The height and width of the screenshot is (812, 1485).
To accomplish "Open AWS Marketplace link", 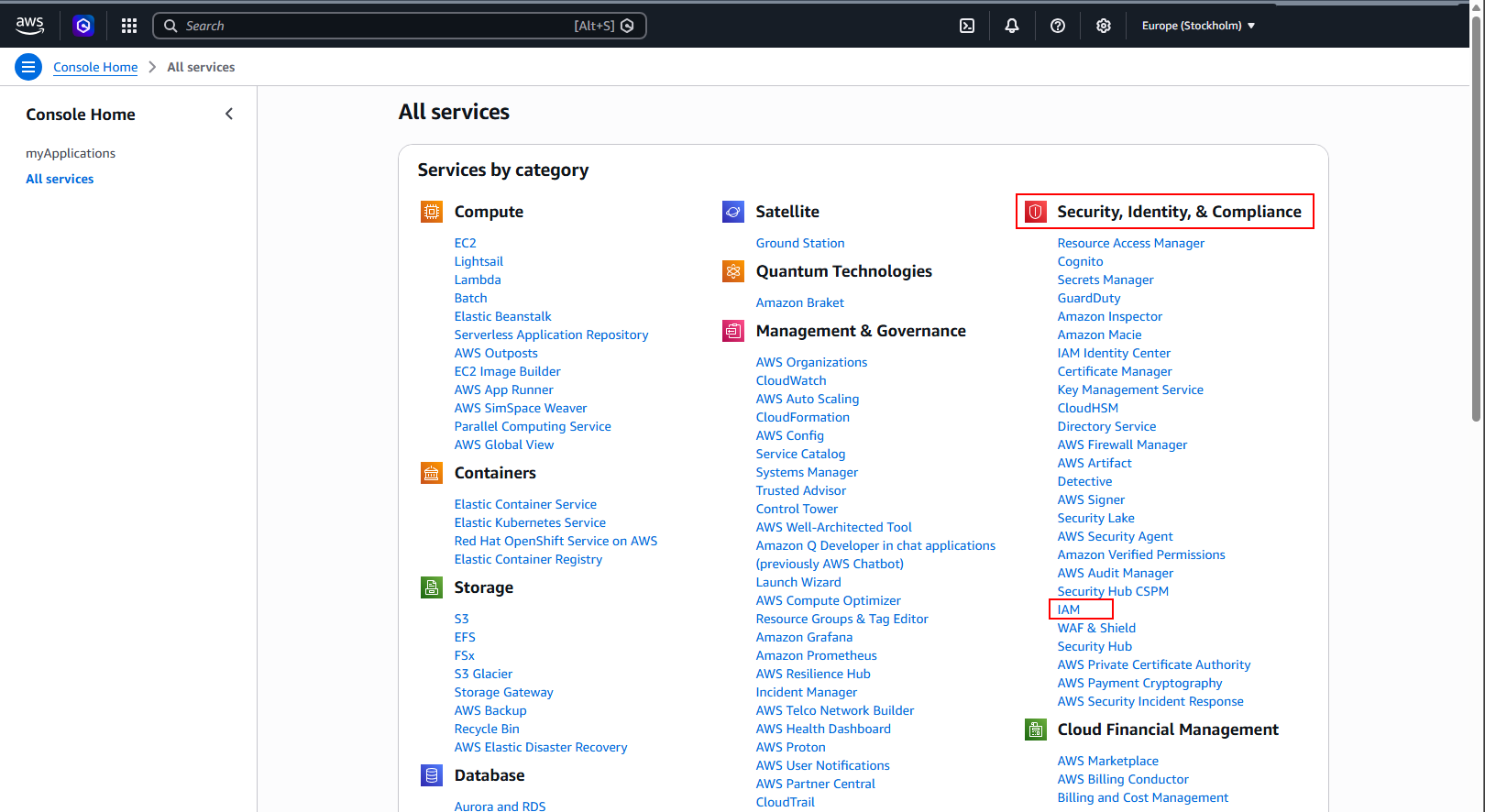I will click(x=1108, y=761).
